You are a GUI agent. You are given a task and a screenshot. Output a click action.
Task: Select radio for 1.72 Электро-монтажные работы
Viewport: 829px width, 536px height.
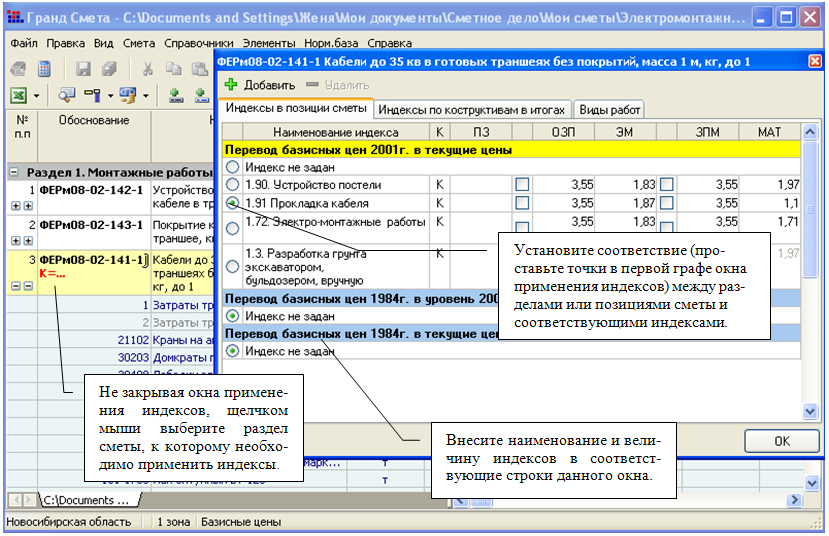(232, 228)
